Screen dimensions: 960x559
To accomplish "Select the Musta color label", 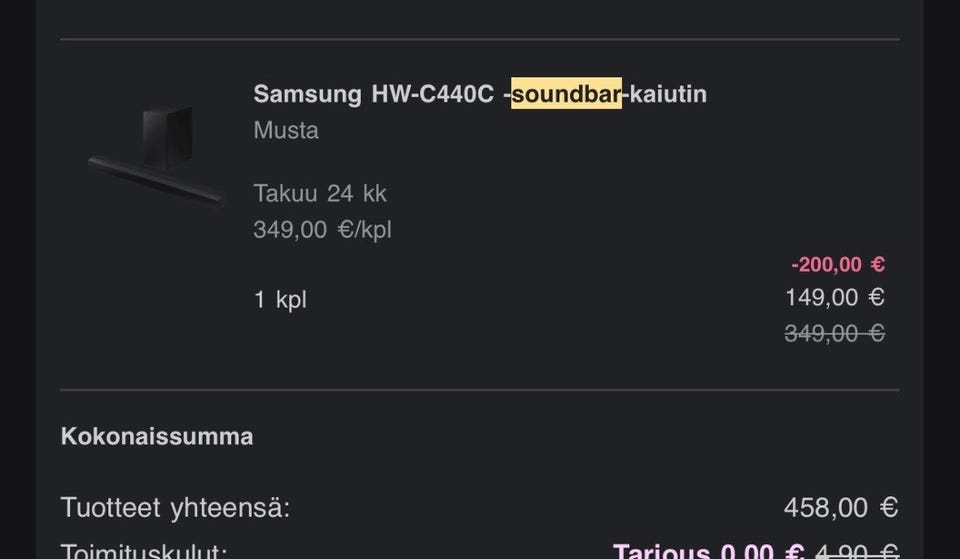I will click(286, 130).
